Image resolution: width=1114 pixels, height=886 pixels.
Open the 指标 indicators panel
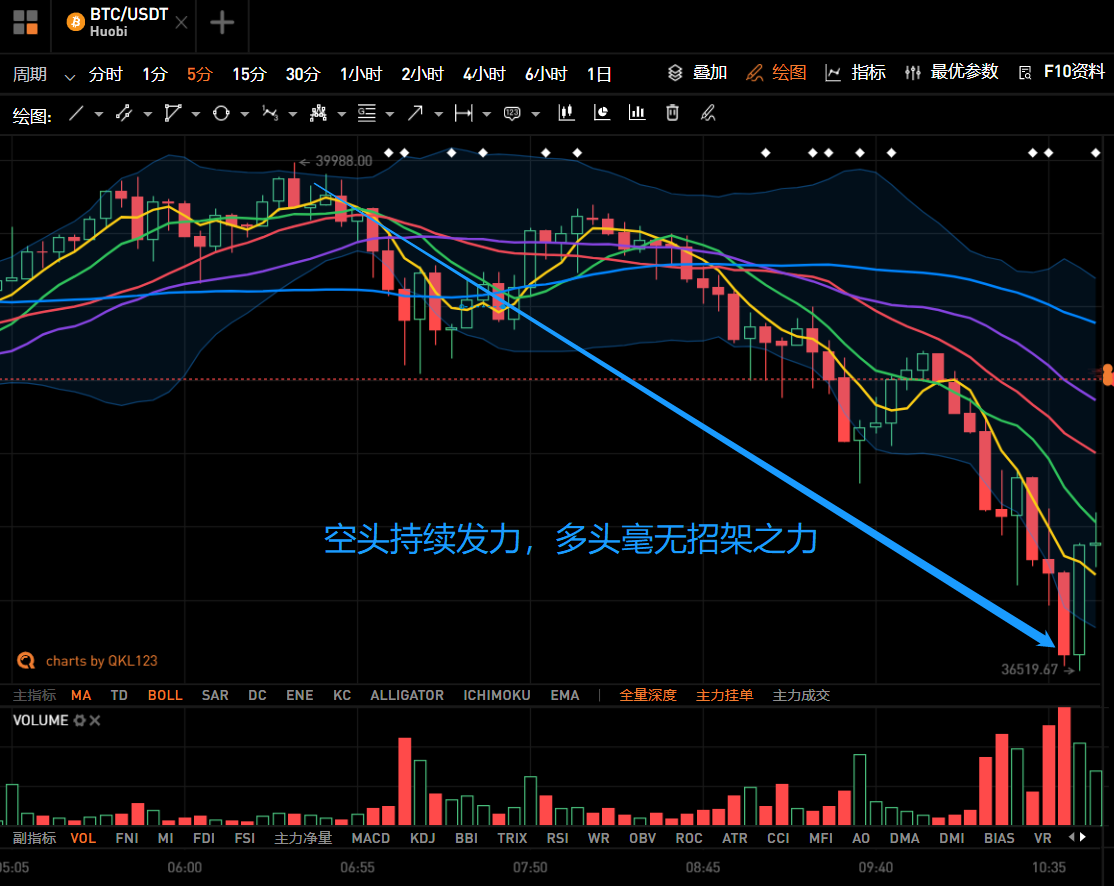[x=855, y=72]
